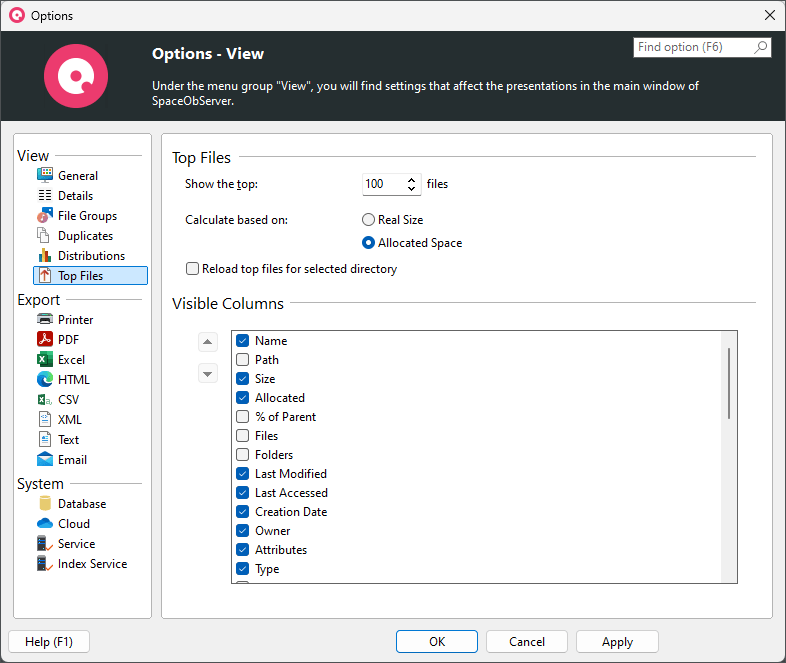This screenshot has height=663, width=786.
Task: Enable Reload top files for selected directory
Action: click(x=193, y=269)
